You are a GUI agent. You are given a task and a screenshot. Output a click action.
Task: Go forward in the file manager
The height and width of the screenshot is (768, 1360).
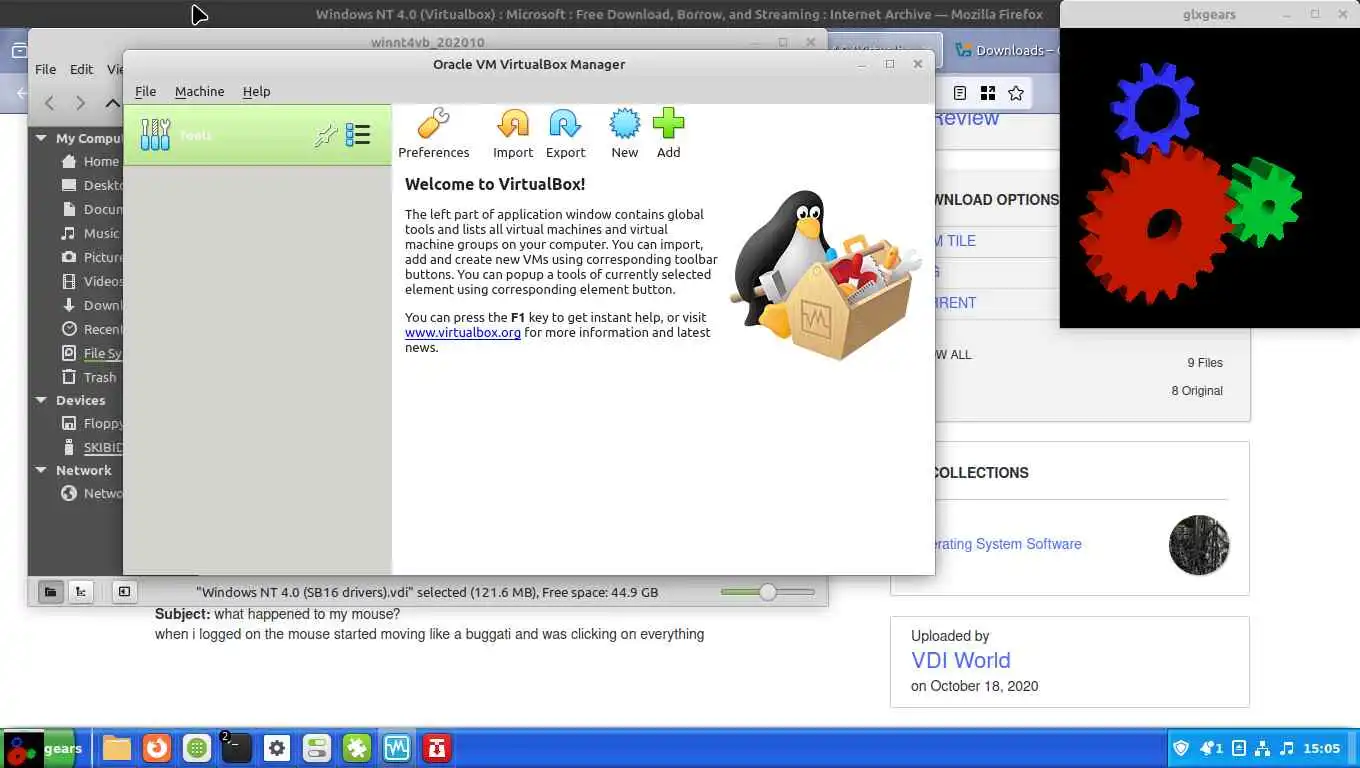click(81, 103)
